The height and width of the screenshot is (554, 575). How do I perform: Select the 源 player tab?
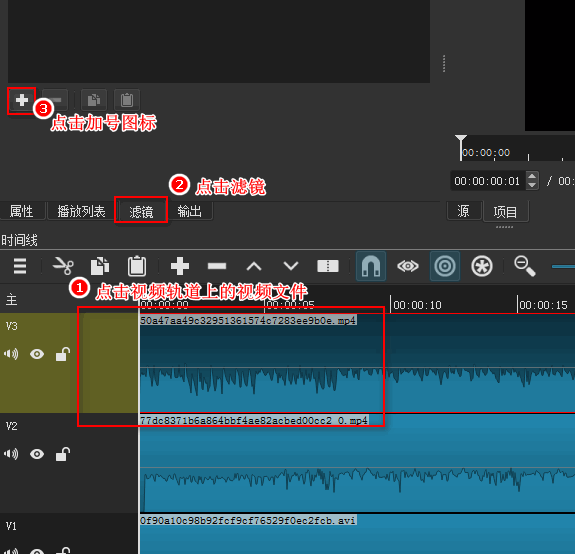[x=464, y=211]
